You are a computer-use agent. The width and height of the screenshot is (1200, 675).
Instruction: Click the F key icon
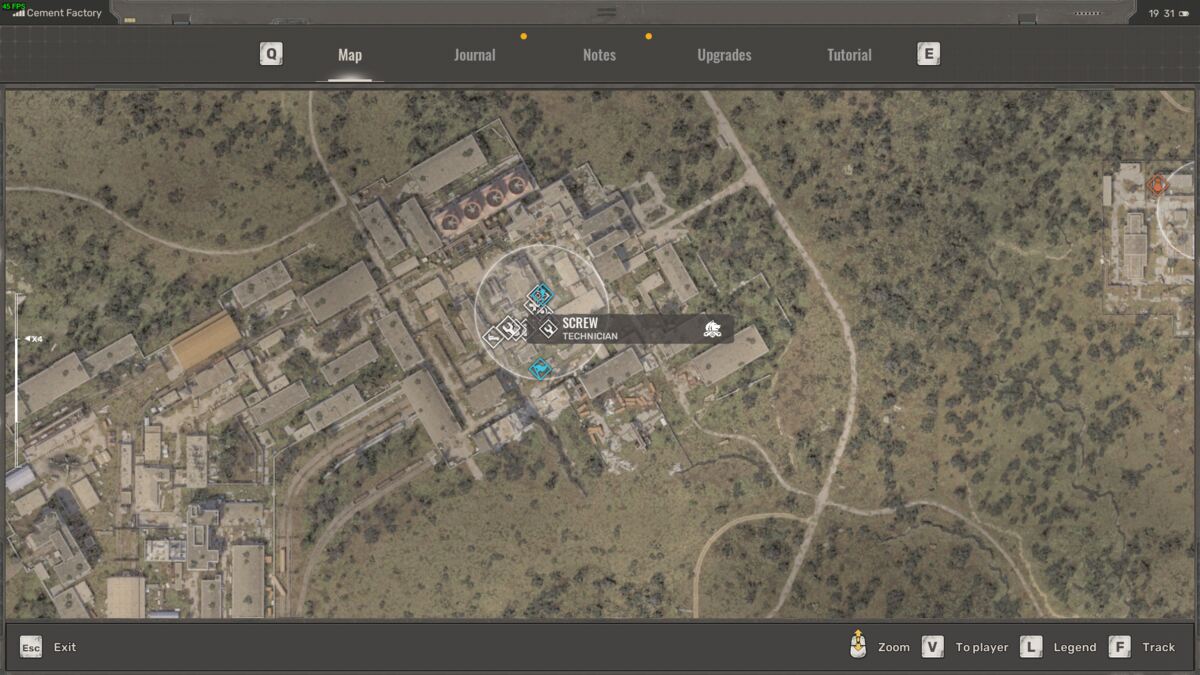[1119, 647]
